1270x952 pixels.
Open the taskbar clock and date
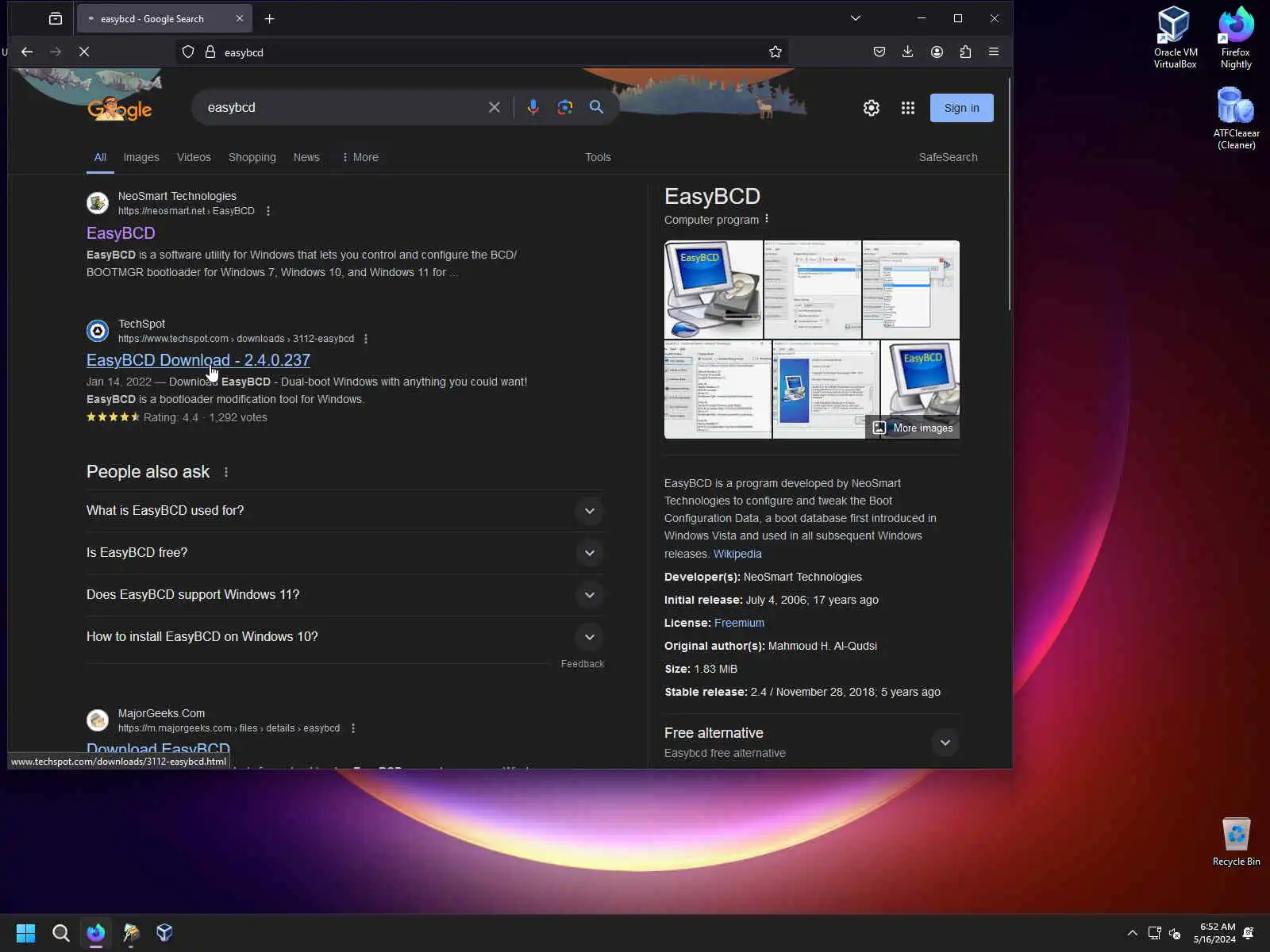coord(1214,933)
